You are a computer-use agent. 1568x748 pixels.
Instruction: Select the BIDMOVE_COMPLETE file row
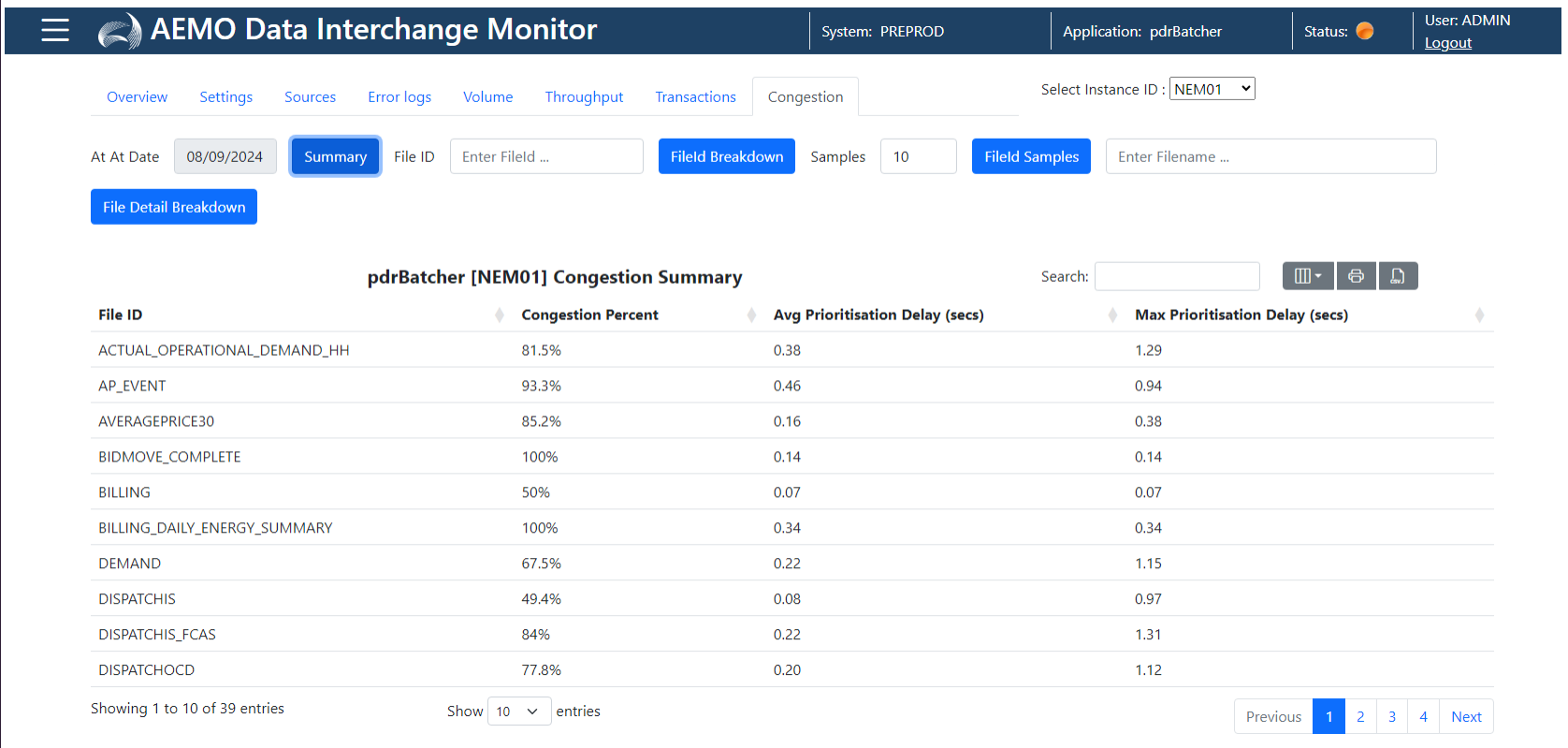(x=791, y=457)
